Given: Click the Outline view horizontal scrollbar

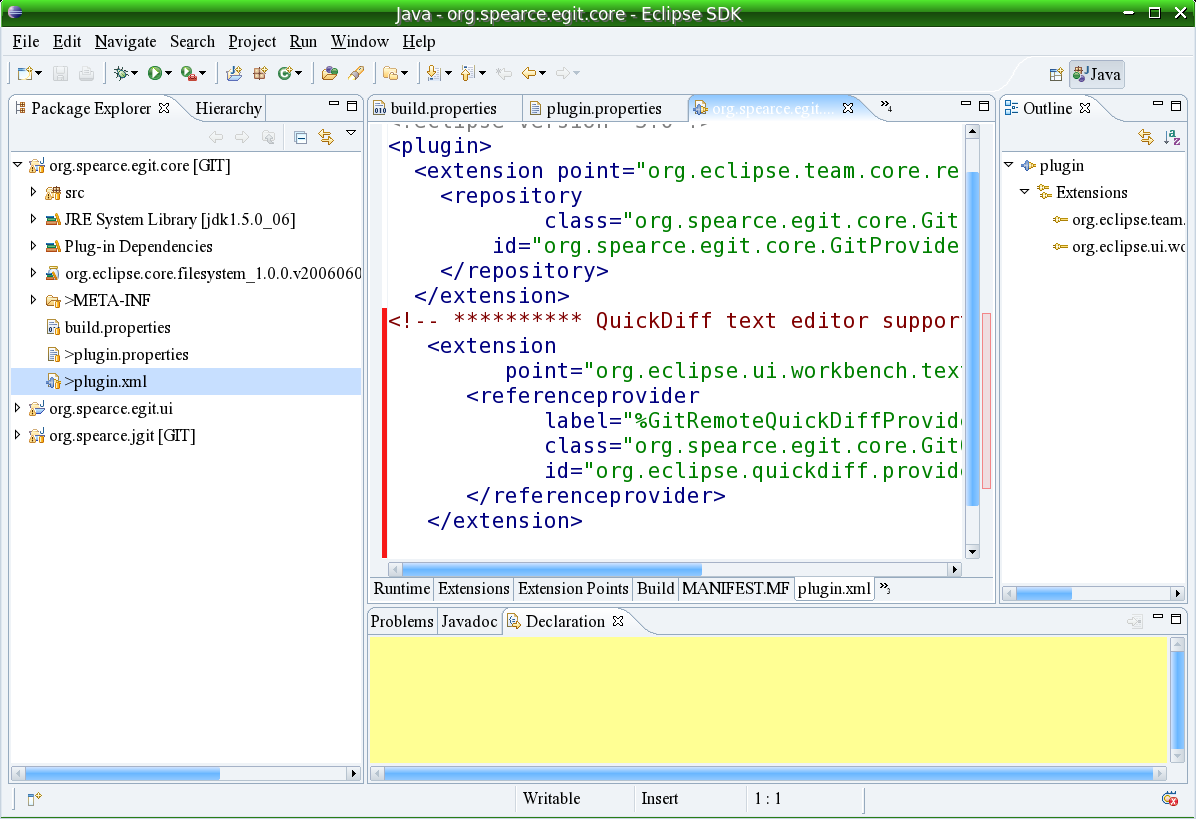Looking at the screenshot, I should [x=1043, y=593].
